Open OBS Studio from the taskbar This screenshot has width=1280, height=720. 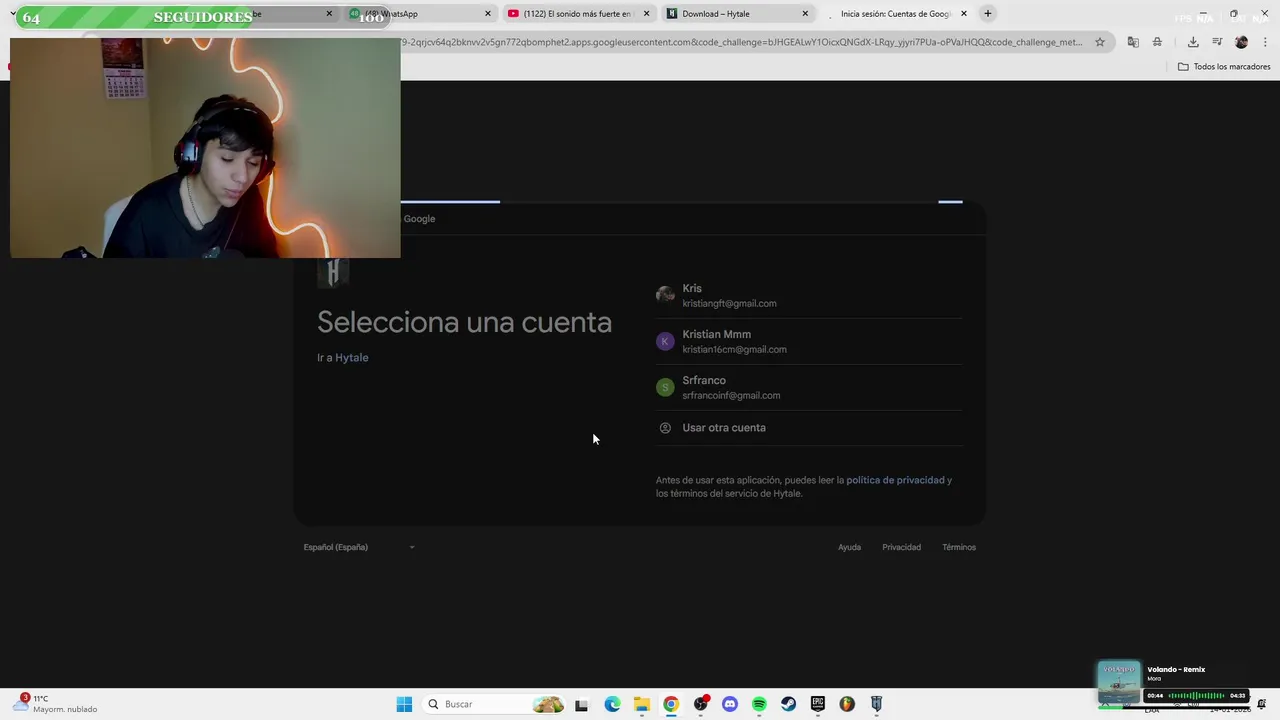pos(700,704)
